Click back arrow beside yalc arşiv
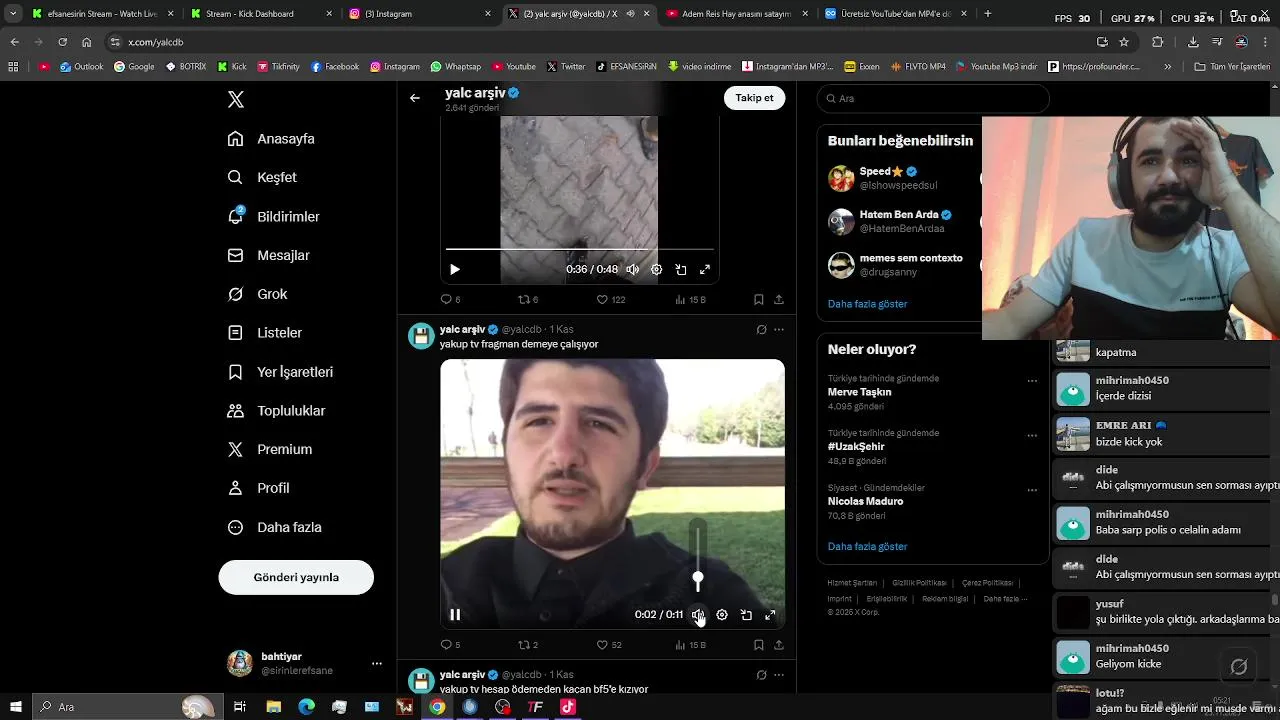This screenshot has height=720, width=1280. coord(415,98)
